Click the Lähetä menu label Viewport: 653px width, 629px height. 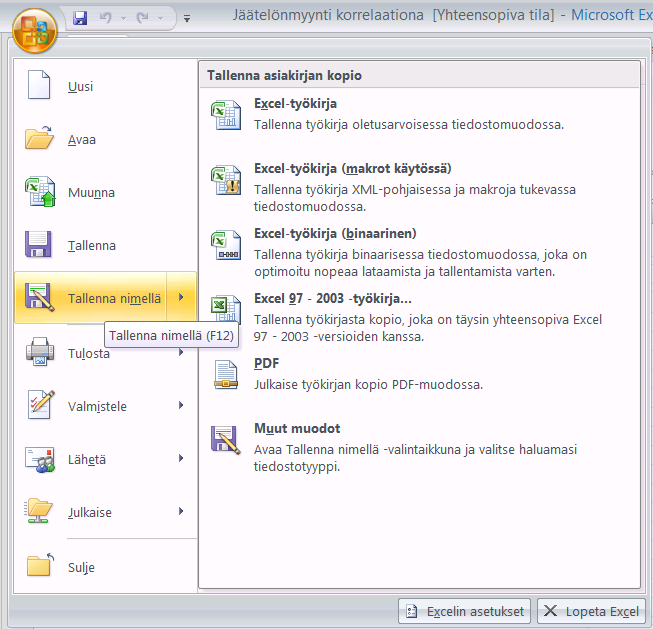coord(87,459)
